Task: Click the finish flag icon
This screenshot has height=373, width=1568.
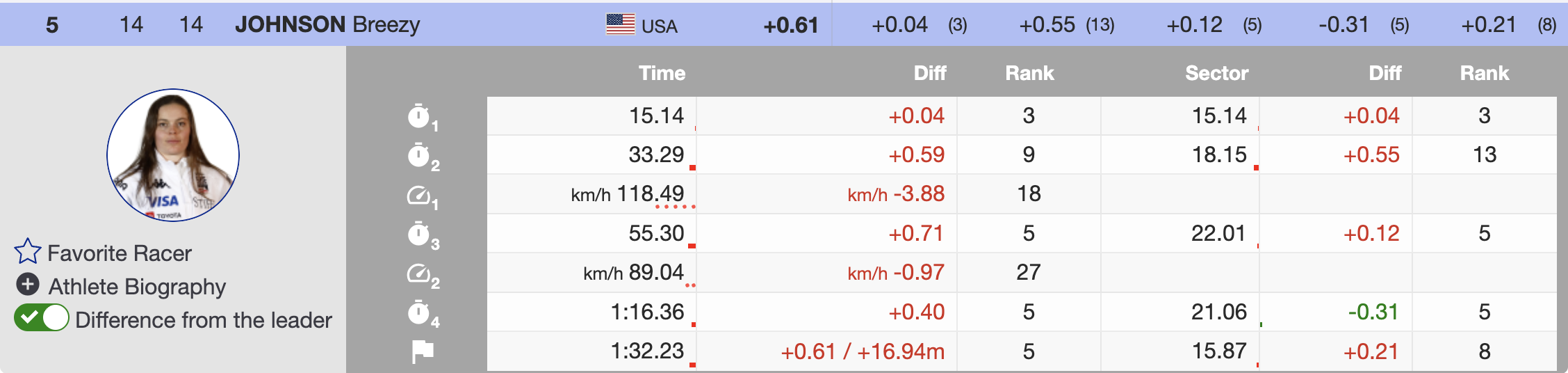Action: pos(422,351)
